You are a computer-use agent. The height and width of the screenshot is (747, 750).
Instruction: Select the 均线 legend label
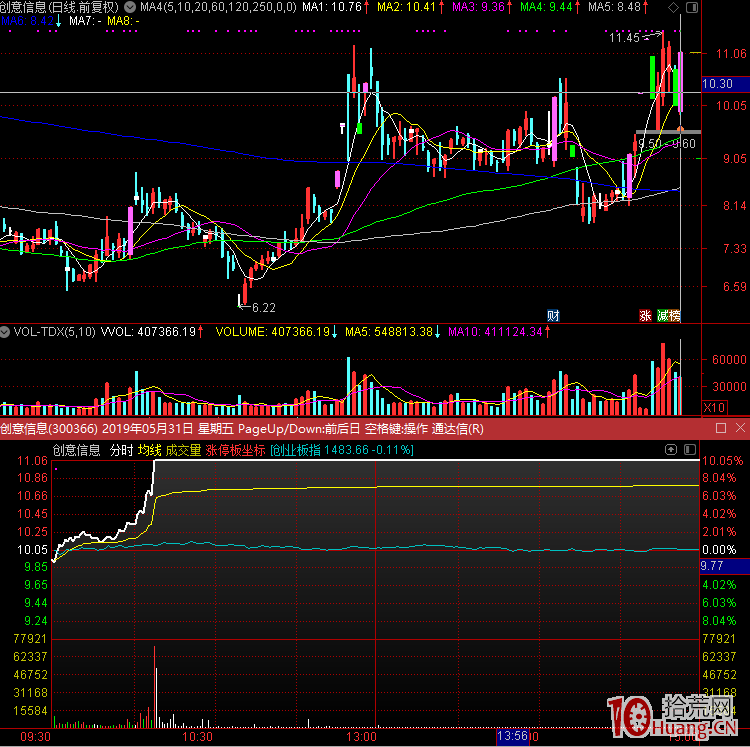point(149,450)
